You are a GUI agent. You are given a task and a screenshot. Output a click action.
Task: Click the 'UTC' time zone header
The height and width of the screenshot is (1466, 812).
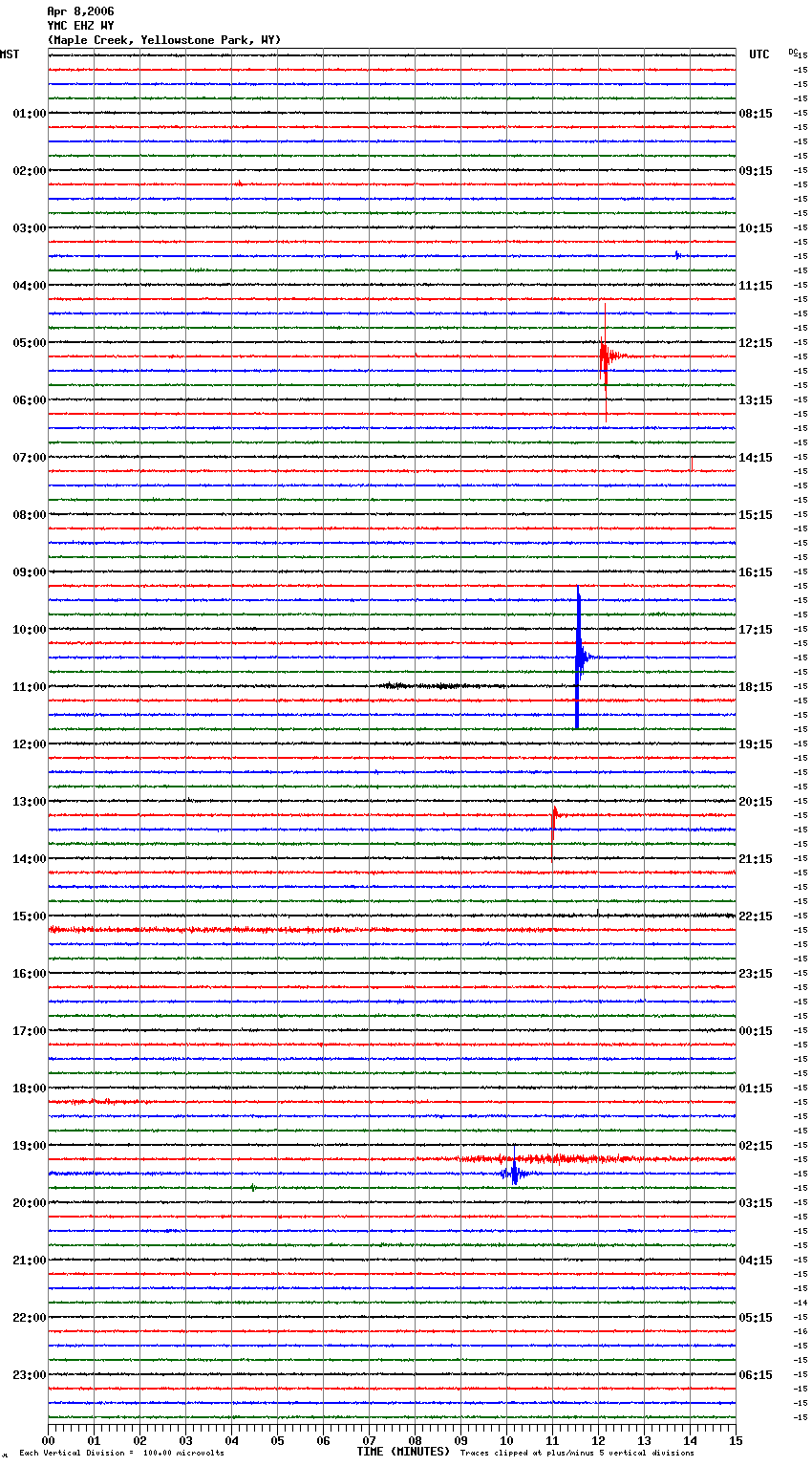coord(759,54)
